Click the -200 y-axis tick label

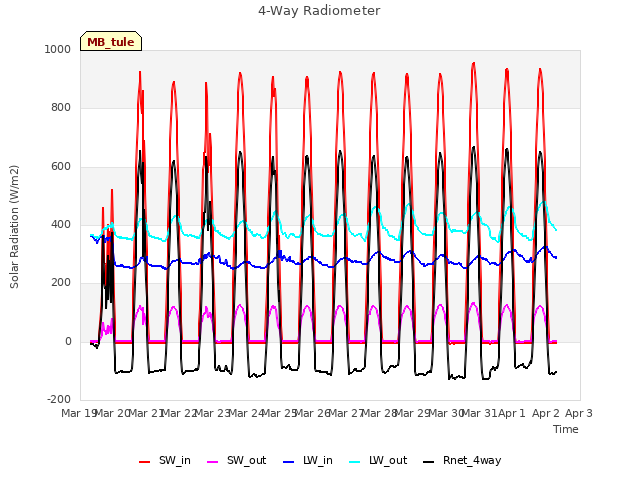59,399
